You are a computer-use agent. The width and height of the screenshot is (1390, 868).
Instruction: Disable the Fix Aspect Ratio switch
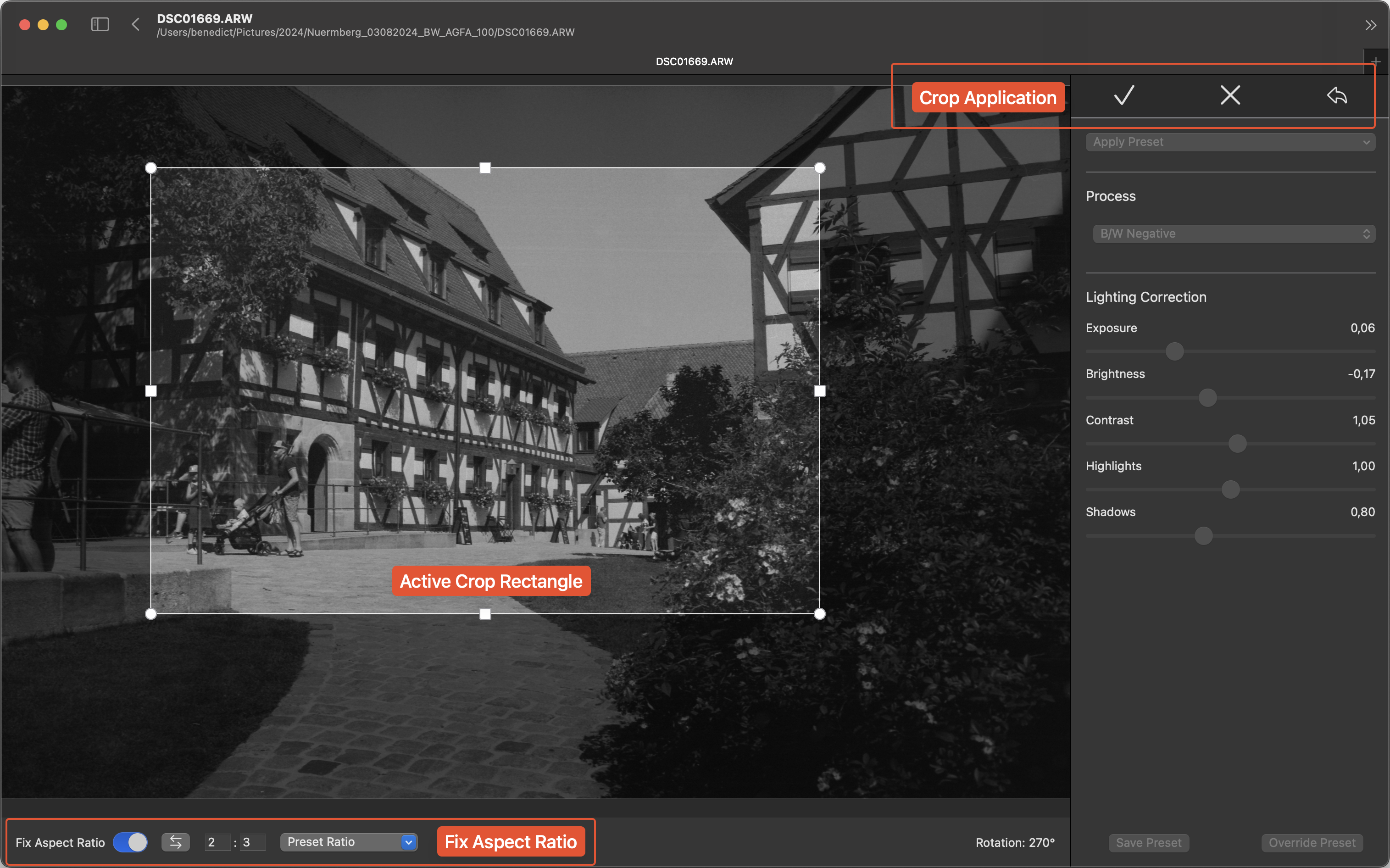click(x=130, y=842)
